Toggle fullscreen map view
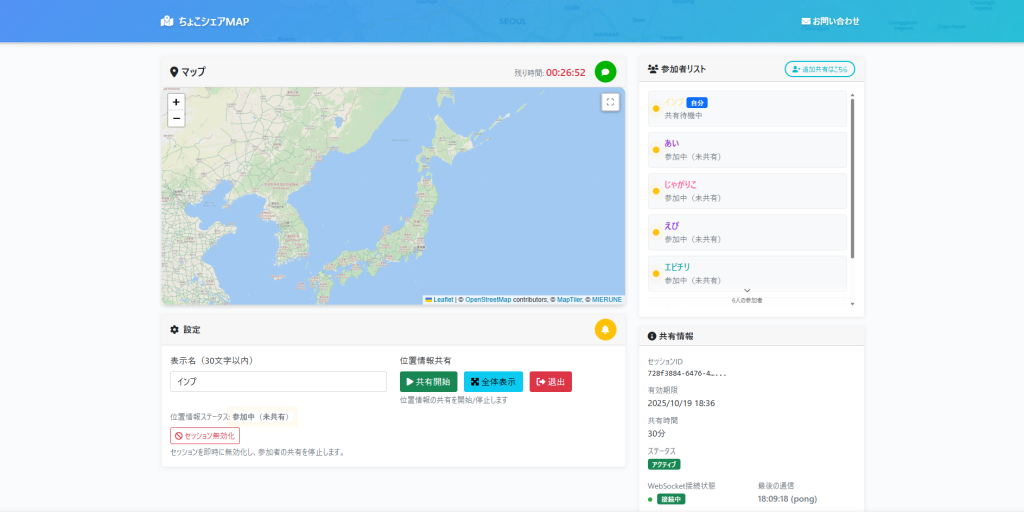The width and height of the screenshot is (1024, 512). (610, 102)
